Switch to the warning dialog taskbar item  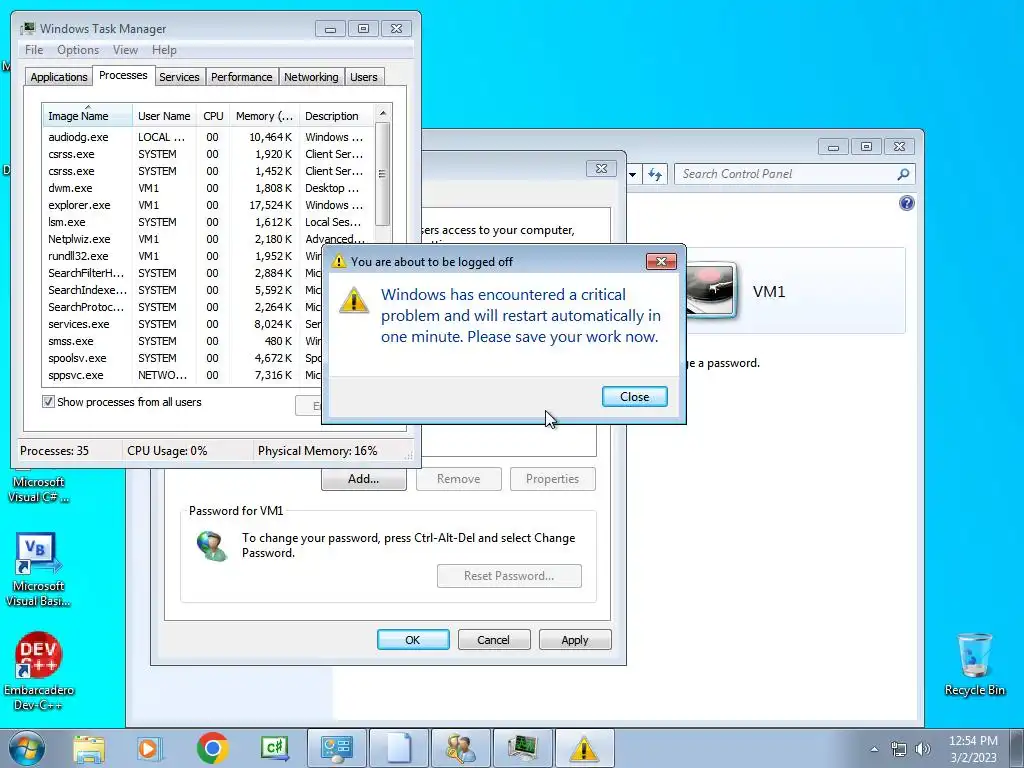(x=584, y=748)
